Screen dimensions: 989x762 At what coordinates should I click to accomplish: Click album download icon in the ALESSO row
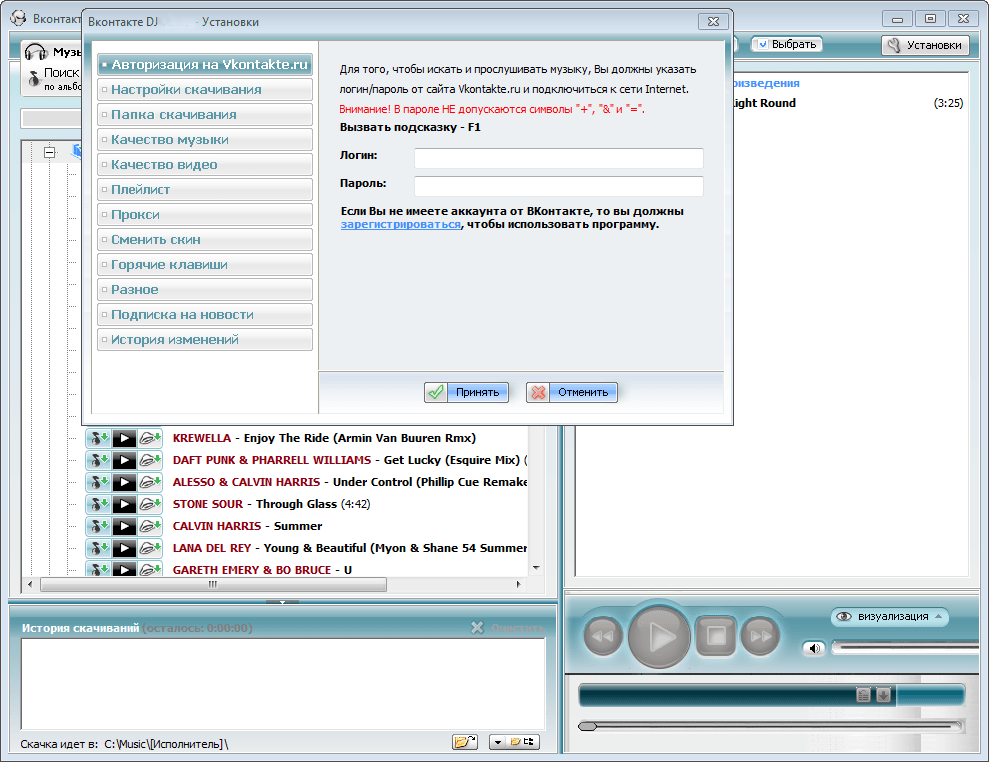tap(150, 482)
